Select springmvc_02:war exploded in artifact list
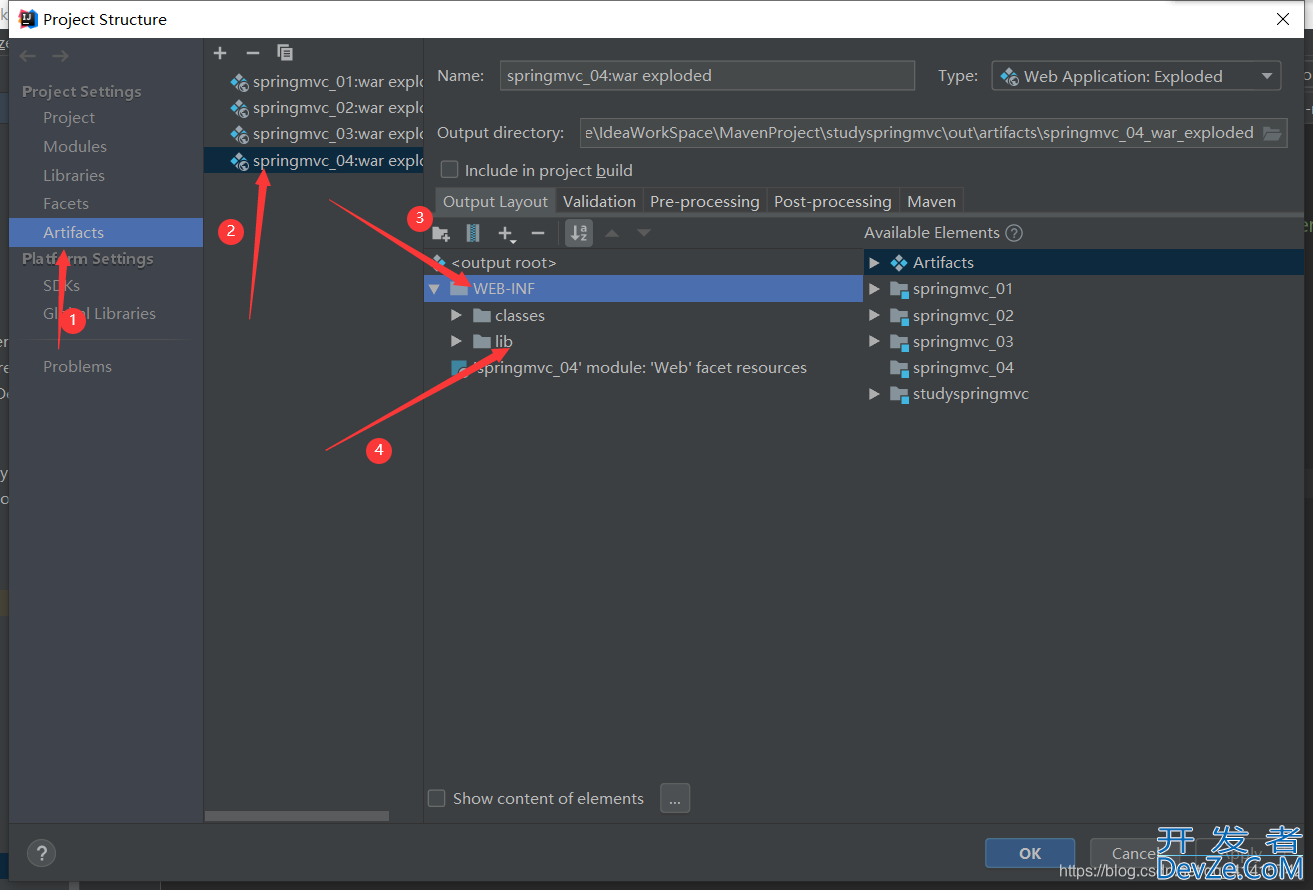Screen dimensions: 1313x890 point(314,108)
